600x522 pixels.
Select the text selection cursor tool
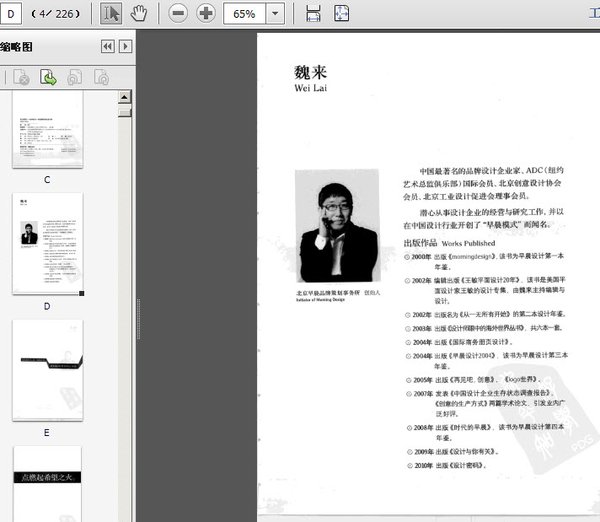point(111,14)
